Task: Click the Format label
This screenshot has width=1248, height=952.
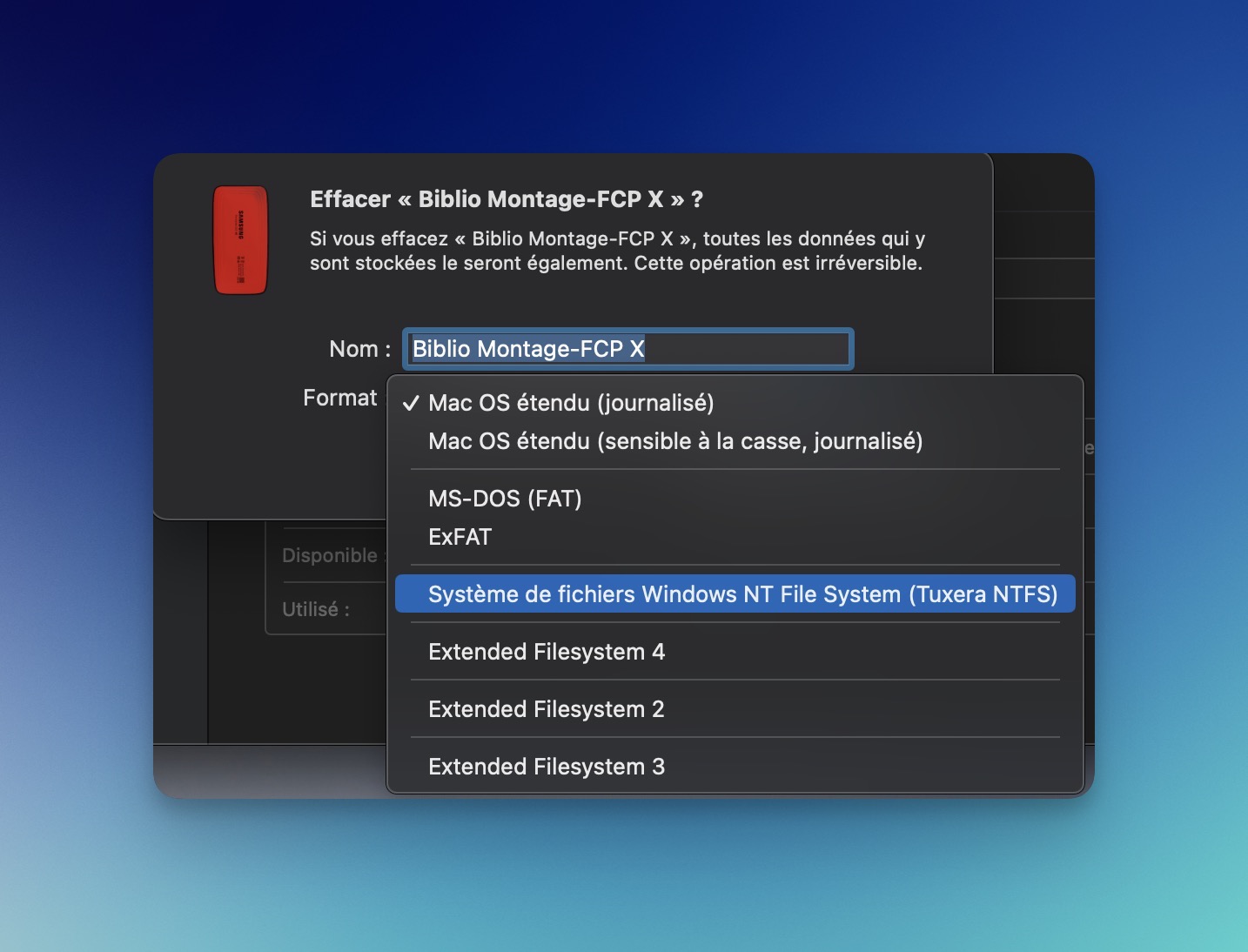Action: (x=340, y=398)
